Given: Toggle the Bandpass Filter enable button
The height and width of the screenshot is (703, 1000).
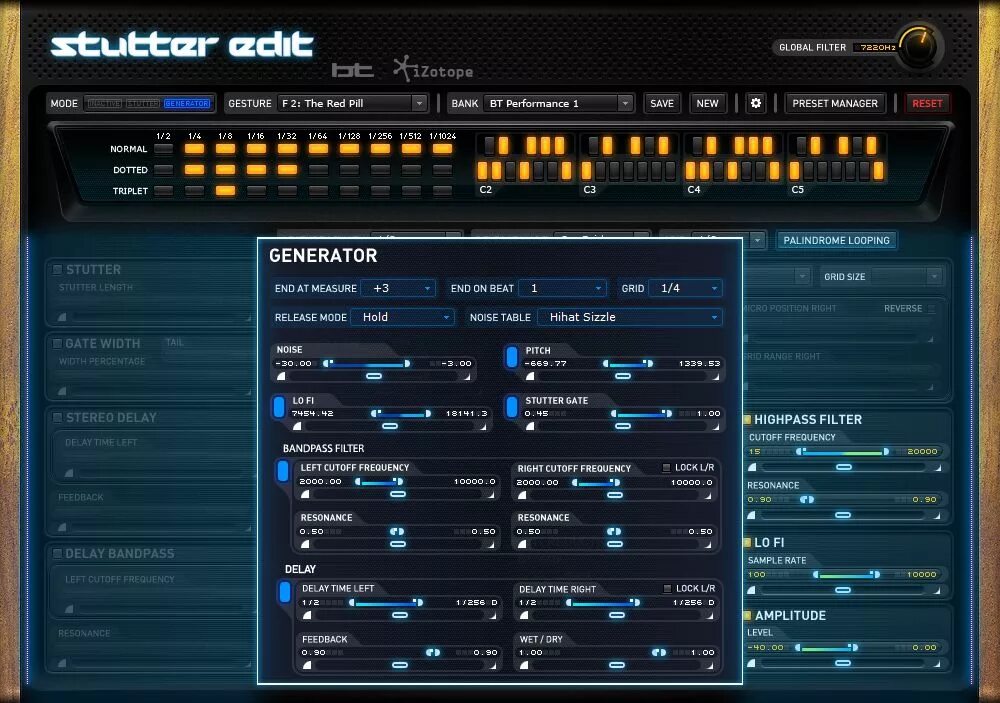Looking at the screenshot, I should point(283,471).
